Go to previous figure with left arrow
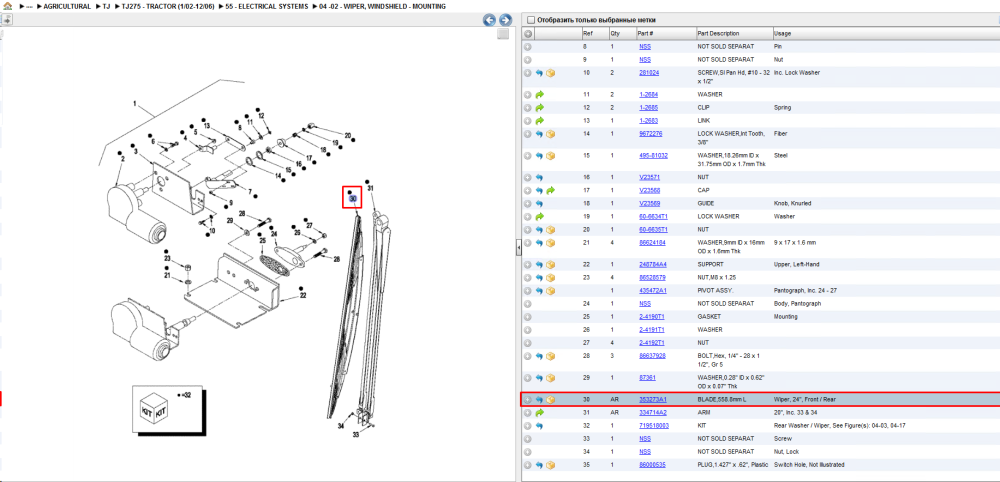This screenshot has width=1000, height=482. point(490,20)
